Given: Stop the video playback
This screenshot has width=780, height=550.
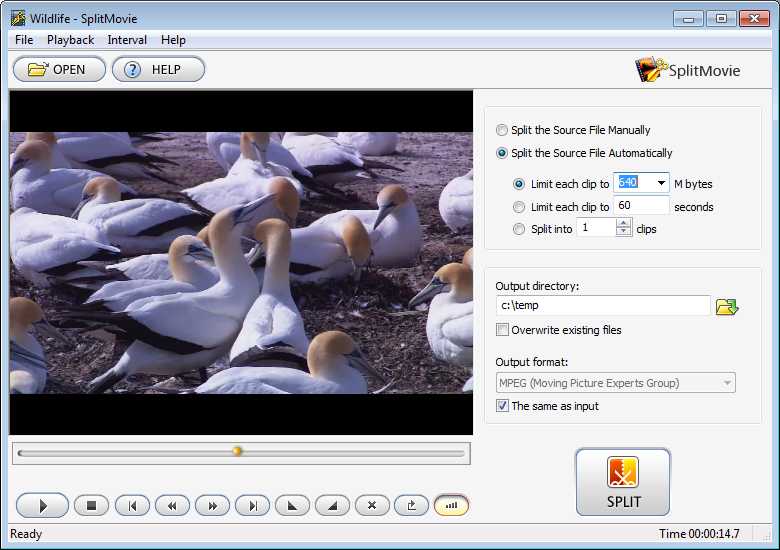Looking at the screenshot, I should (91, 506).
